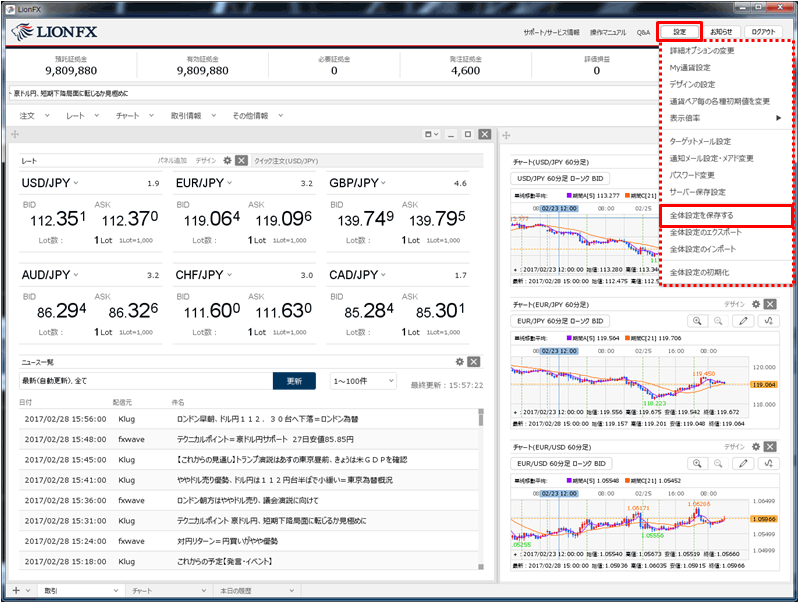This screenshot has height=603, width=799.
Task: Zoom in on the EUR/USD chart
Action: point(697,463)
